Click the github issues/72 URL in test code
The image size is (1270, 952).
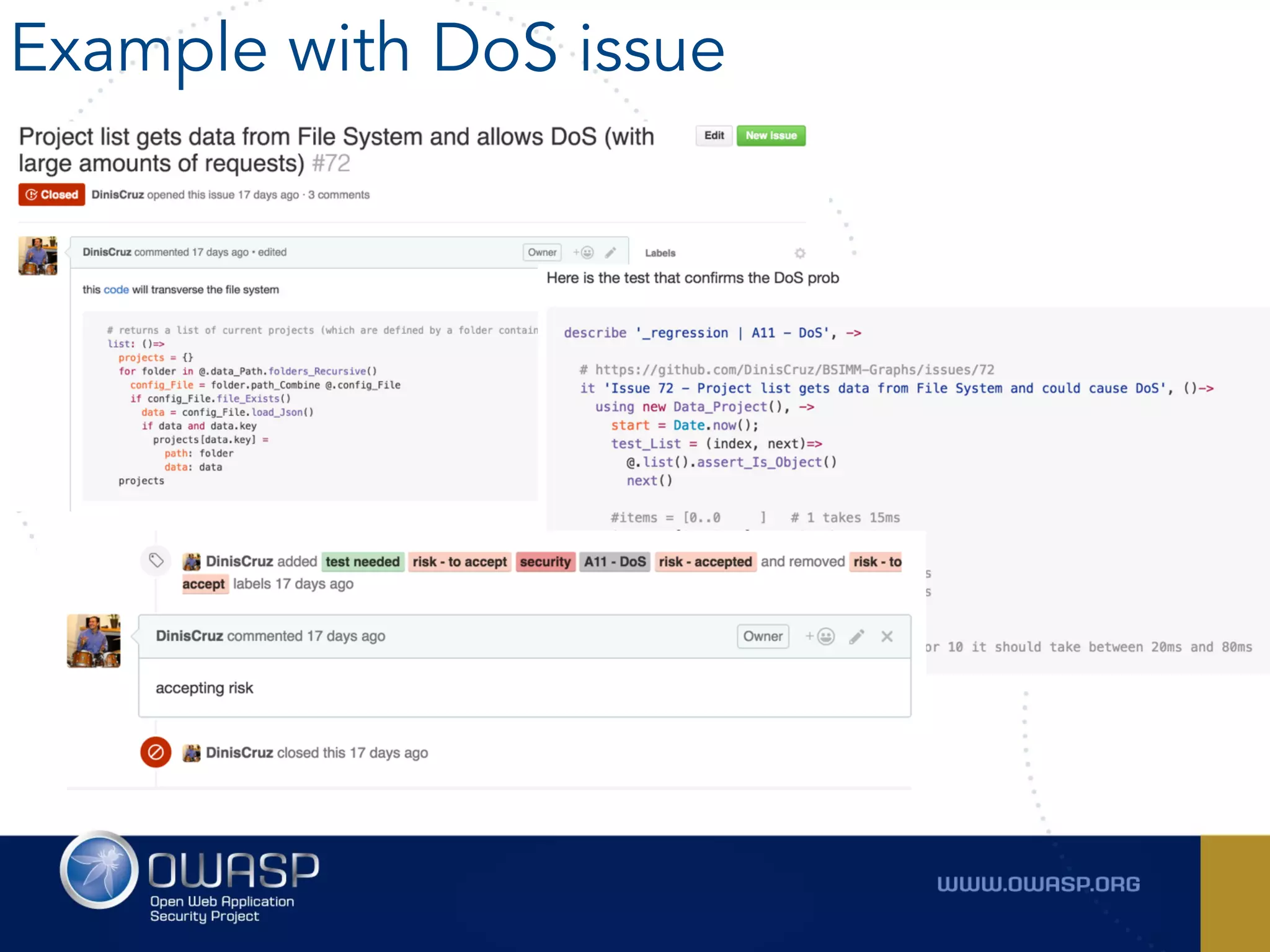[794, 370]
